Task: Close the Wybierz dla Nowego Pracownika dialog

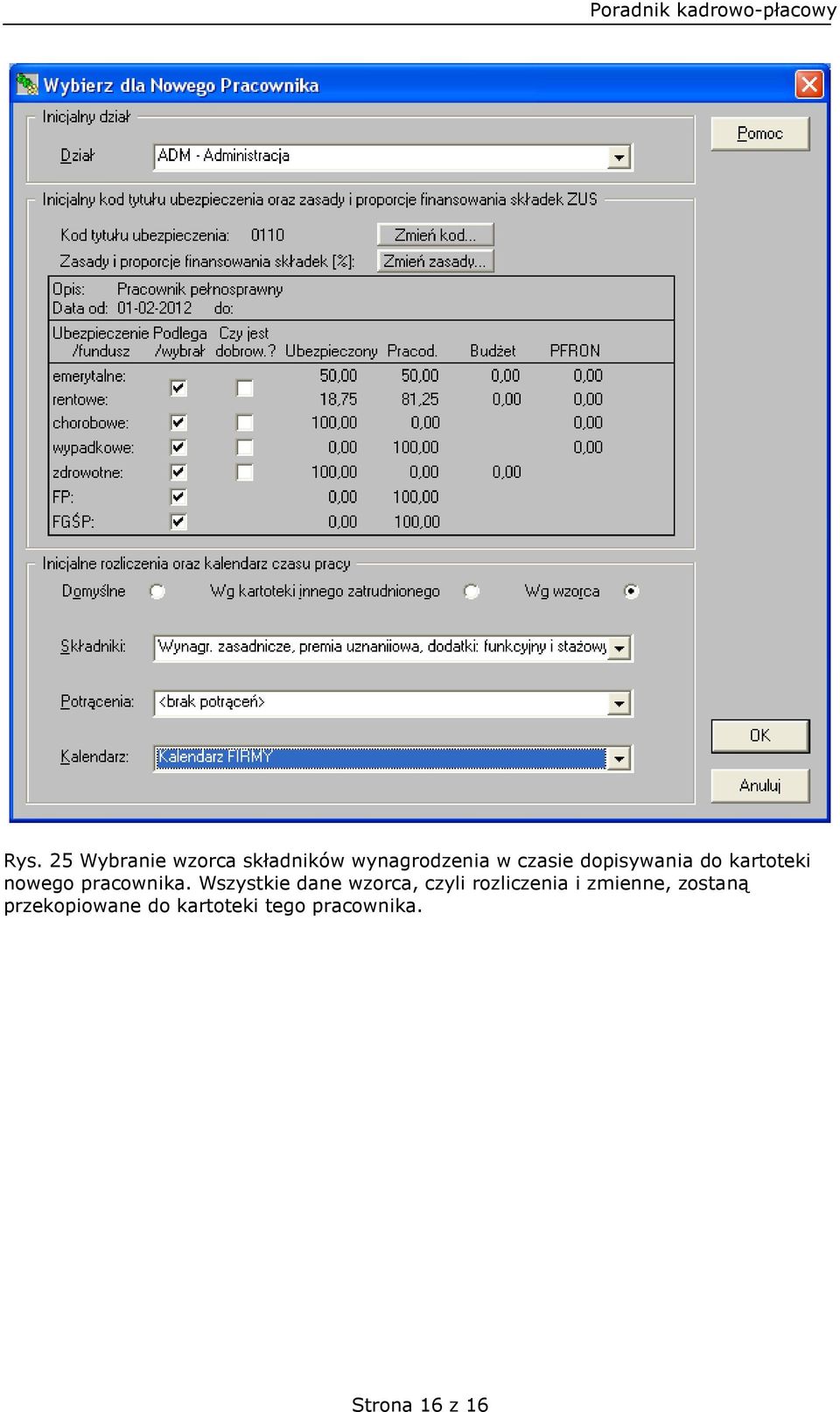Action: point(808,85)
